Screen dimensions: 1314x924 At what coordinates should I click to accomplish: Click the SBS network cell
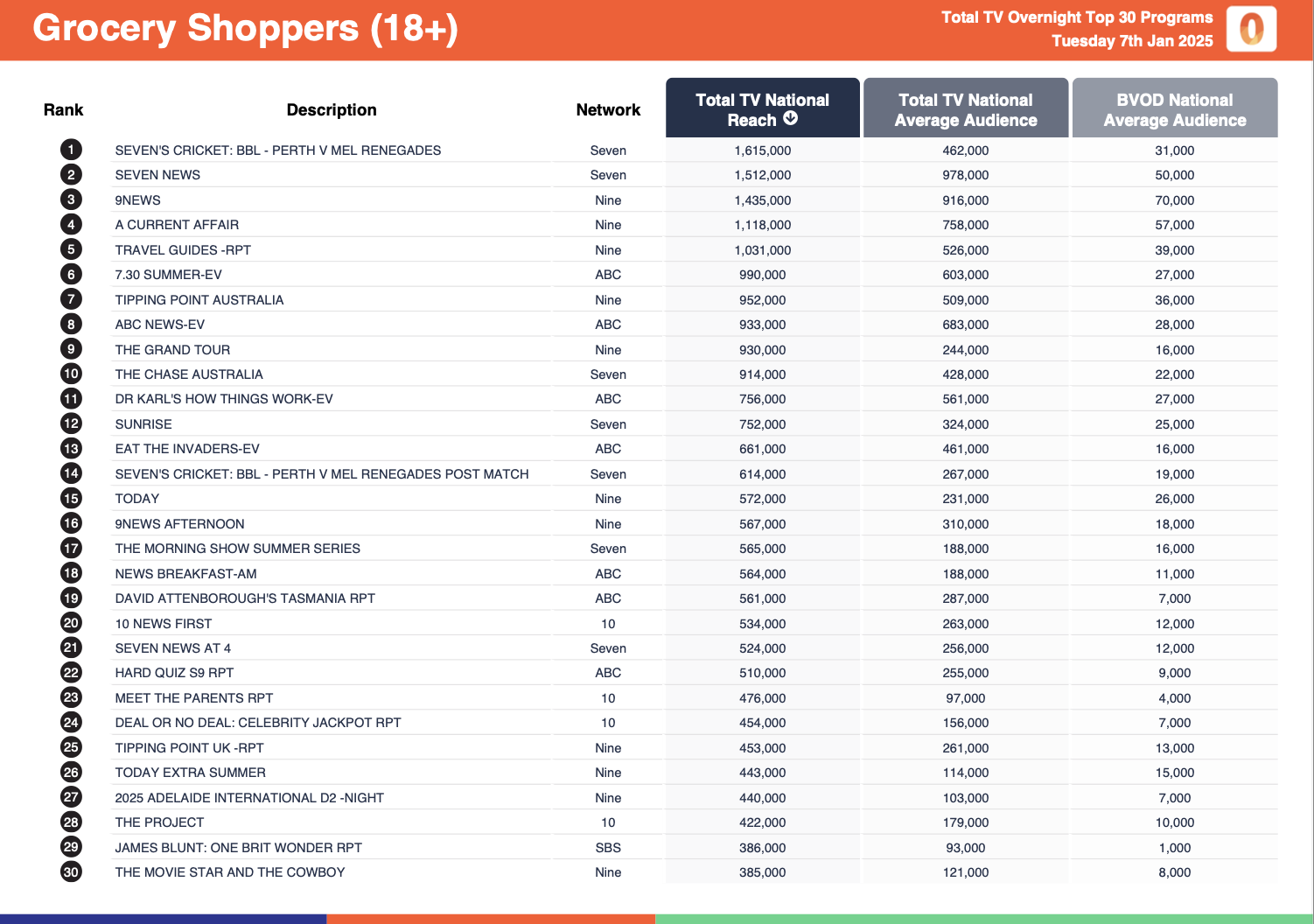[608, 848]
